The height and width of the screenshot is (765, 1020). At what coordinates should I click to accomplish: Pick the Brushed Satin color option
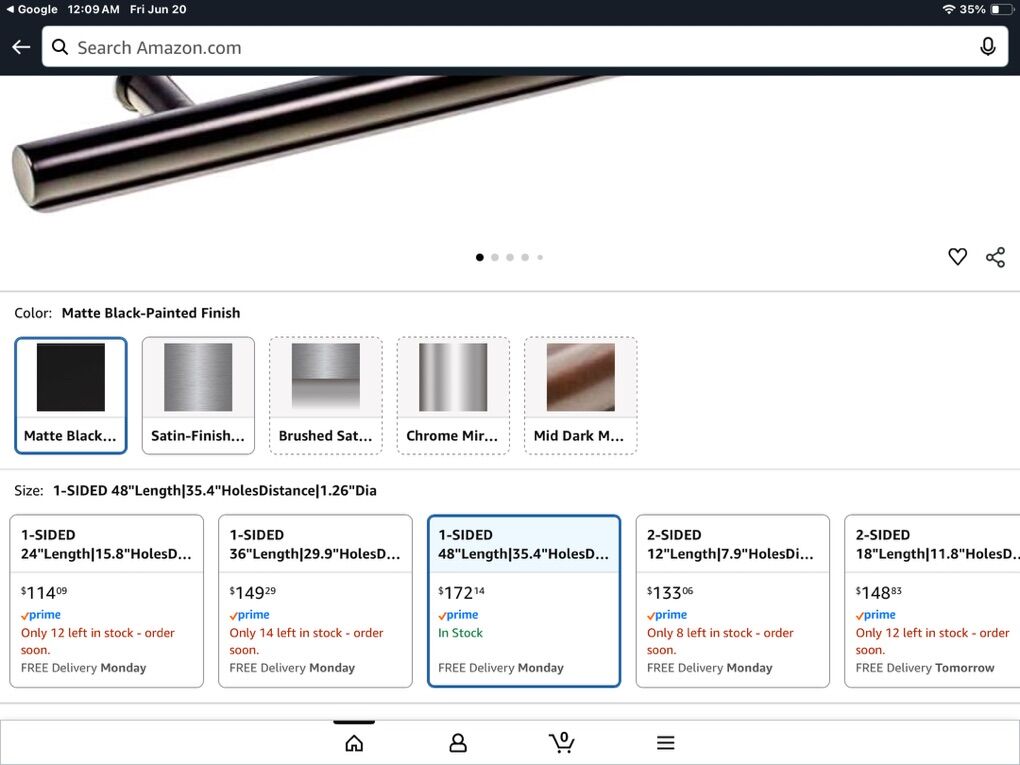(x=325, y=395)
